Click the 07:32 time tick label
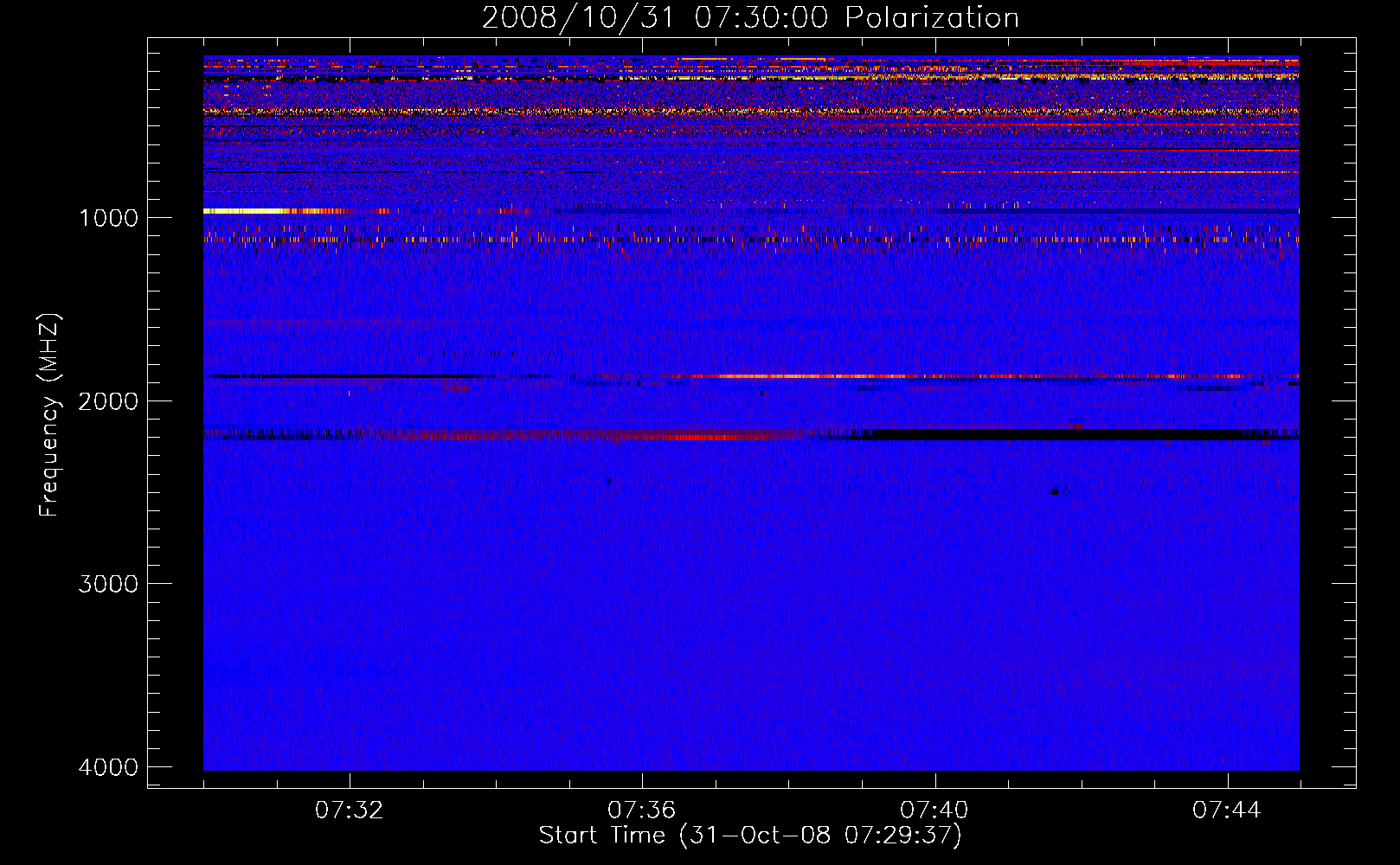The image size is (1400, 865). click(350, 811)
